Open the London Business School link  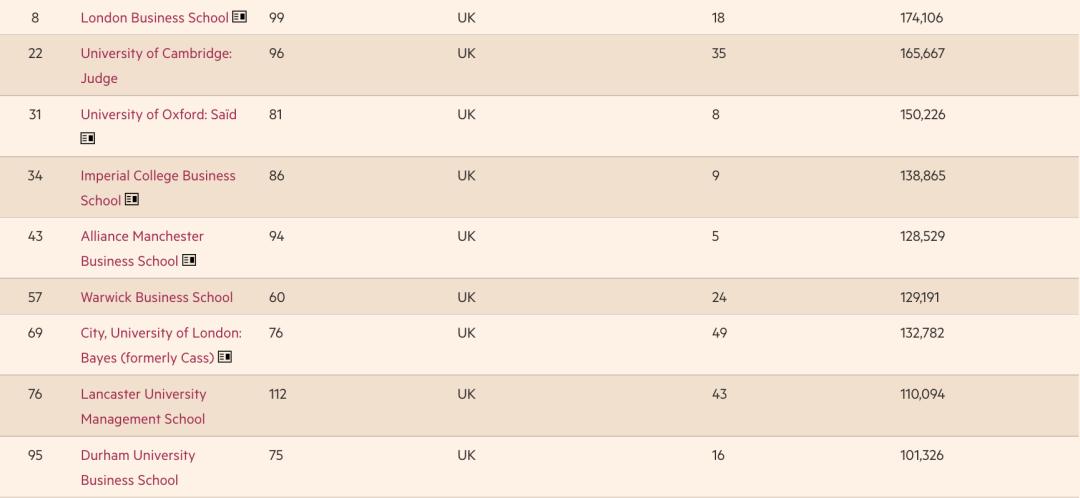(x=154, y=18)
